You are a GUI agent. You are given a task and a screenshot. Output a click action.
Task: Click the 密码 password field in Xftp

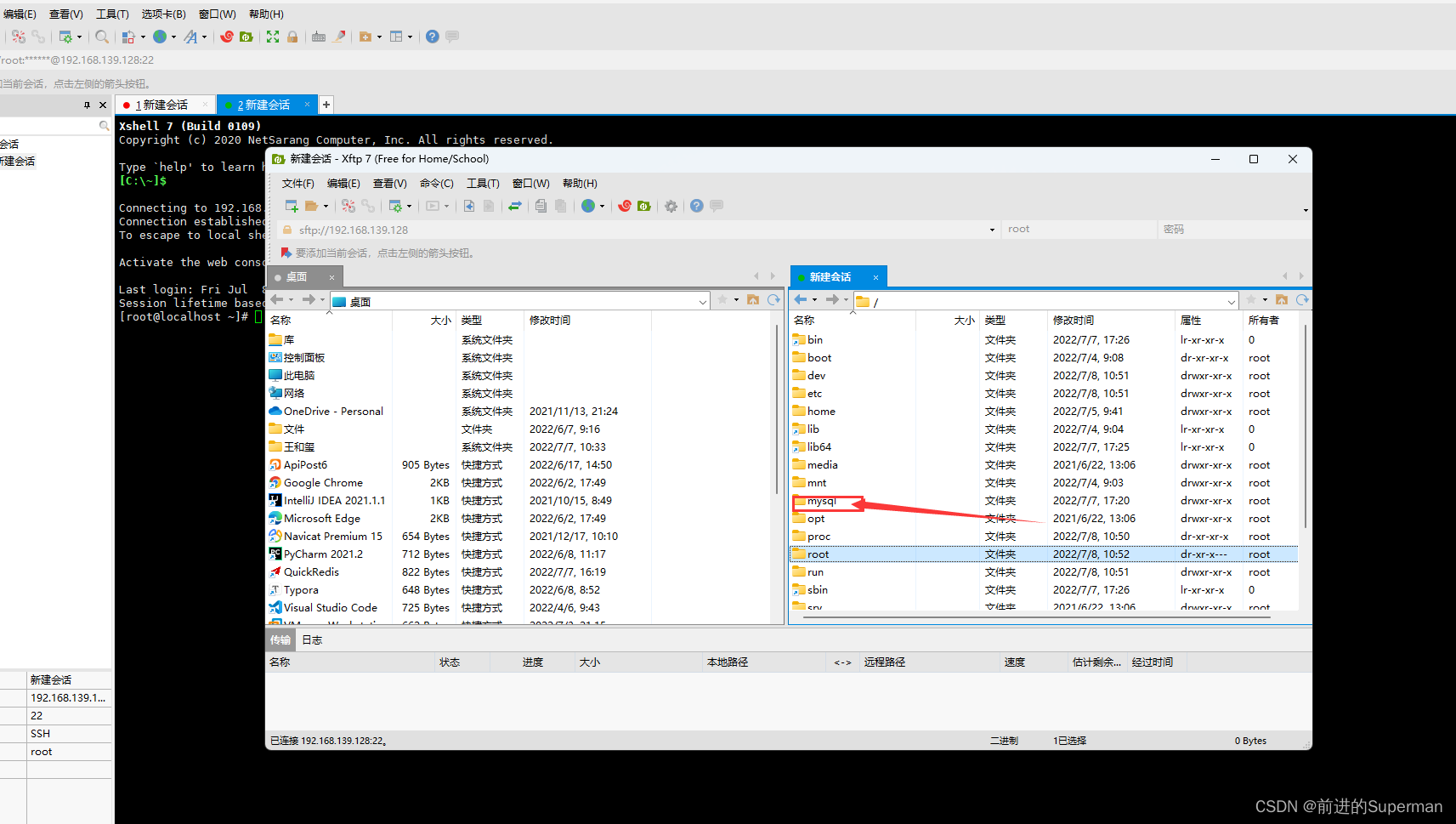1232,230
